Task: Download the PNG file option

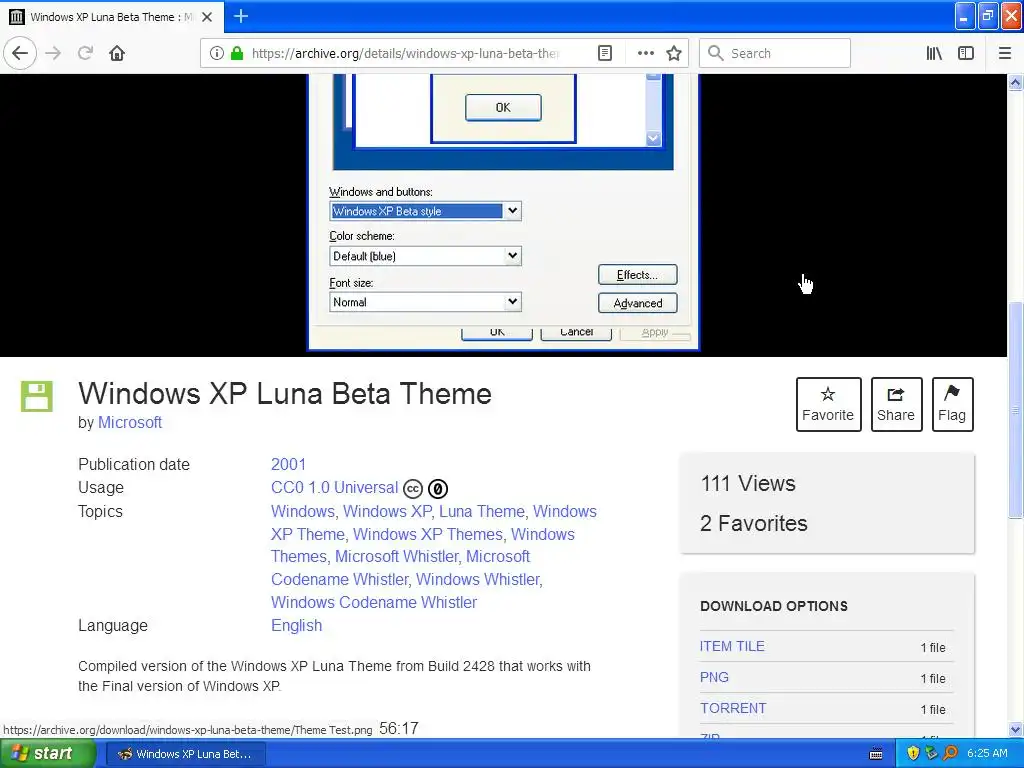Action: coord(714,677)
